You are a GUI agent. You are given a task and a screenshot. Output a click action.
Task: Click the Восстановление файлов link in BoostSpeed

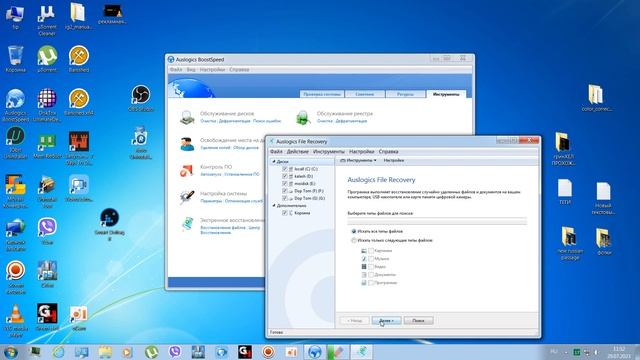click(223, 228)
